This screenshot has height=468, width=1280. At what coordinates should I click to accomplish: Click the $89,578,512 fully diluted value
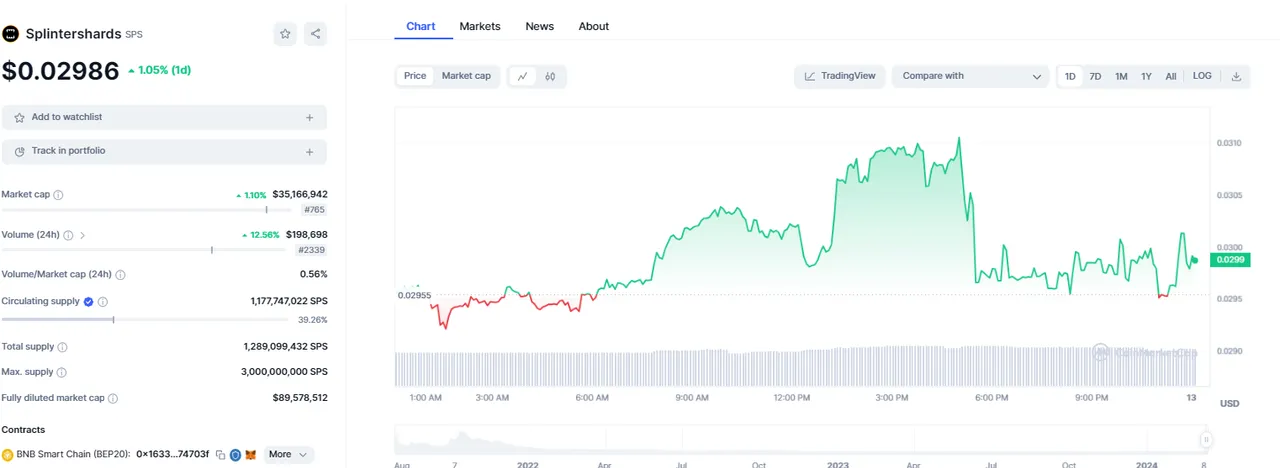tap(300, 398)
